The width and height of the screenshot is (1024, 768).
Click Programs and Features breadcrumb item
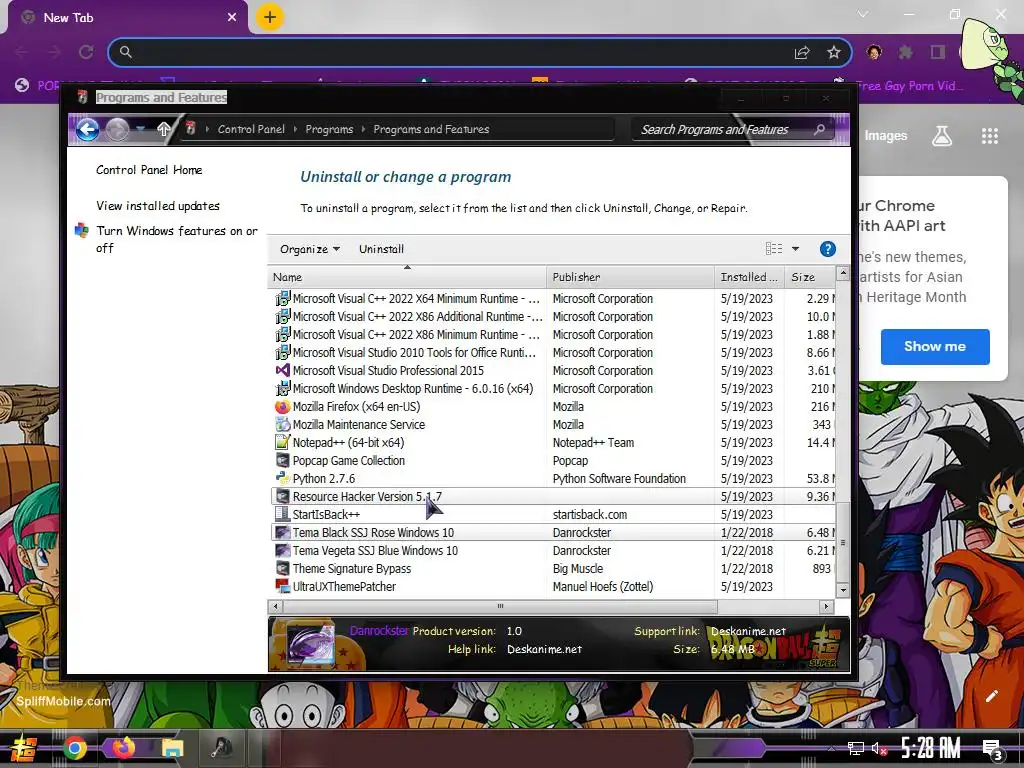[x=431, y=129]
